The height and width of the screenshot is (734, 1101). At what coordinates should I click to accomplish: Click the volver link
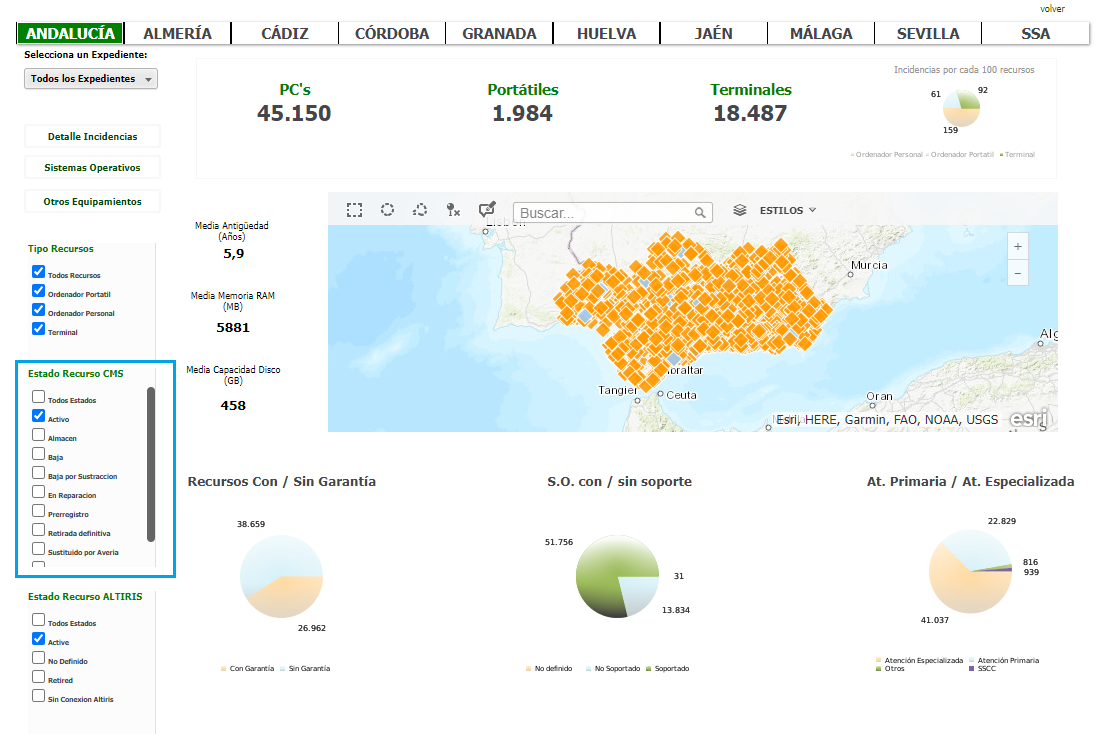[1052, 8]
